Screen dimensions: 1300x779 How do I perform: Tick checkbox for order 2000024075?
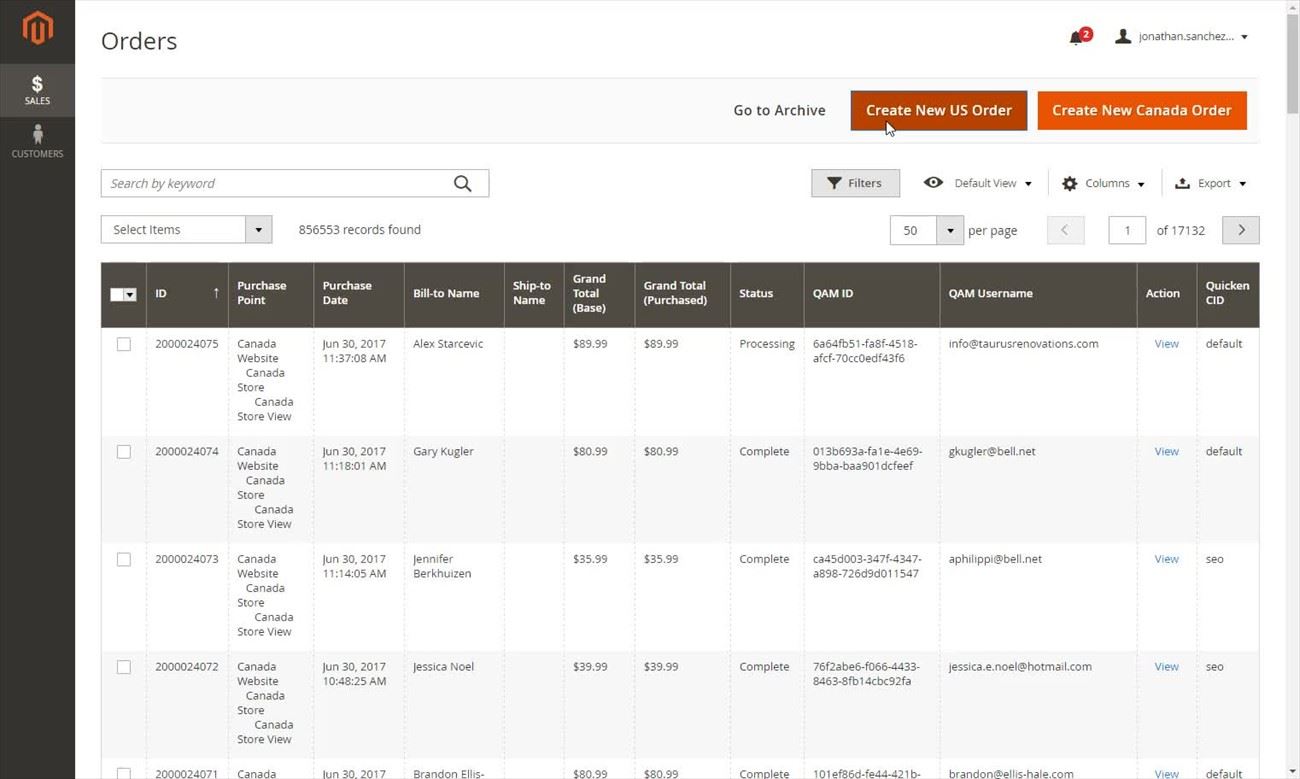124,344
